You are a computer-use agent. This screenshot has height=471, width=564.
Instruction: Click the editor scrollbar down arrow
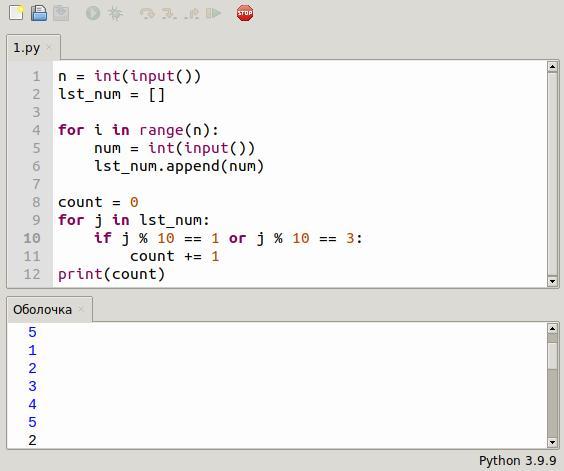click(x=552, y=281)
